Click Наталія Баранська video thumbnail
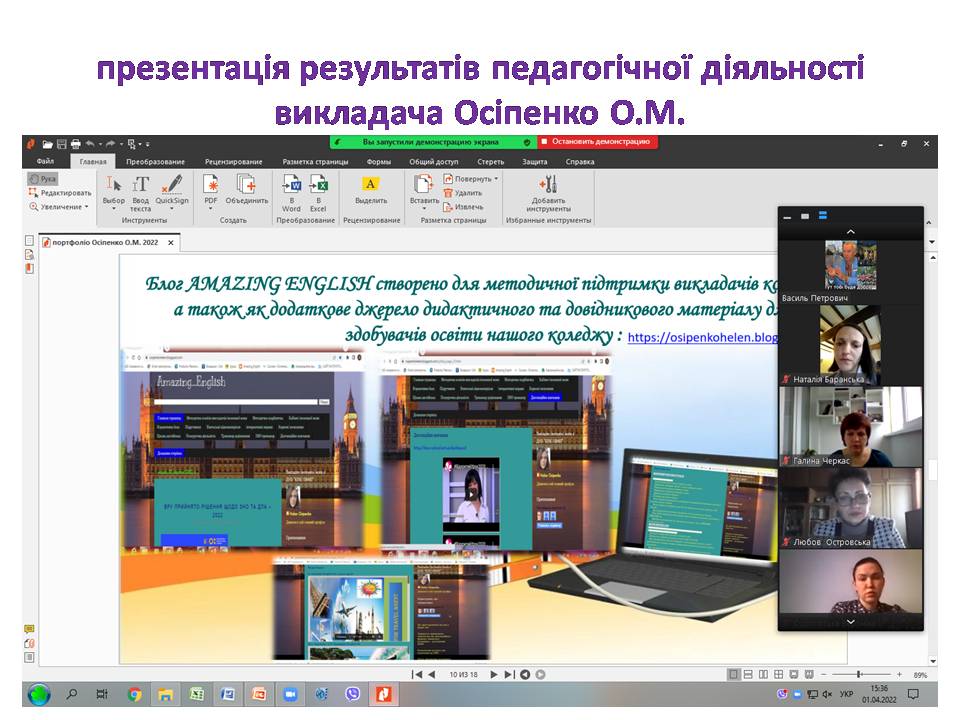Screen dimensions: 960x720 (x=850, y=345)
